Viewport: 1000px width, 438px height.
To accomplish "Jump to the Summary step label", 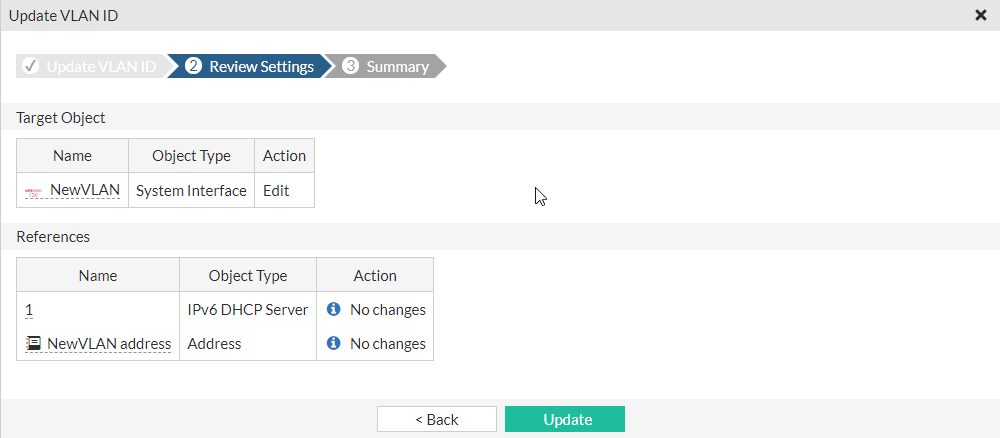I will (397, 67).
